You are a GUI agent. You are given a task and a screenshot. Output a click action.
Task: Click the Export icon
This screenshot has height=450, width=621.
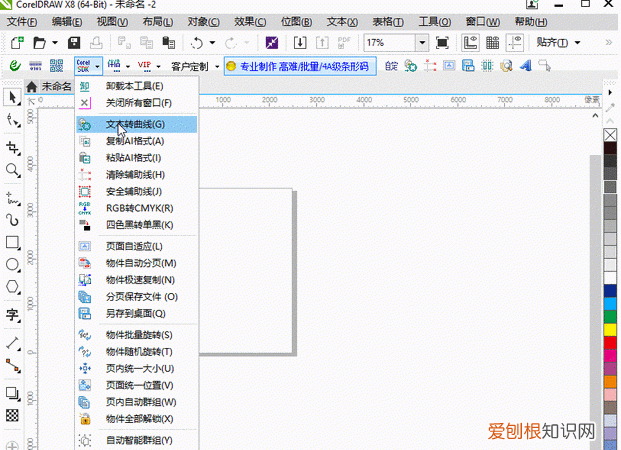coord(322,42)
